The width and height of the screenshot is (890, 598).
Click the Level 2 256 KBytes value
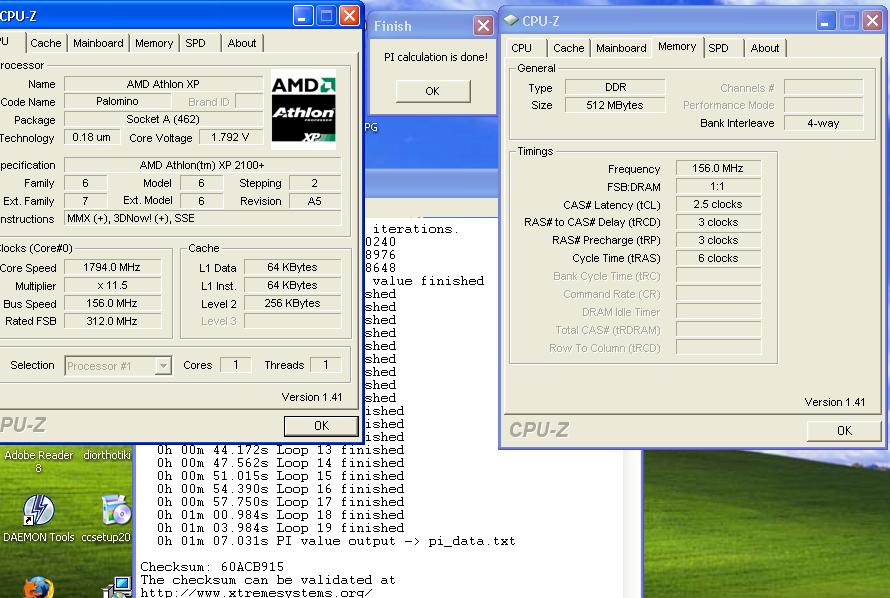point(292,304)
